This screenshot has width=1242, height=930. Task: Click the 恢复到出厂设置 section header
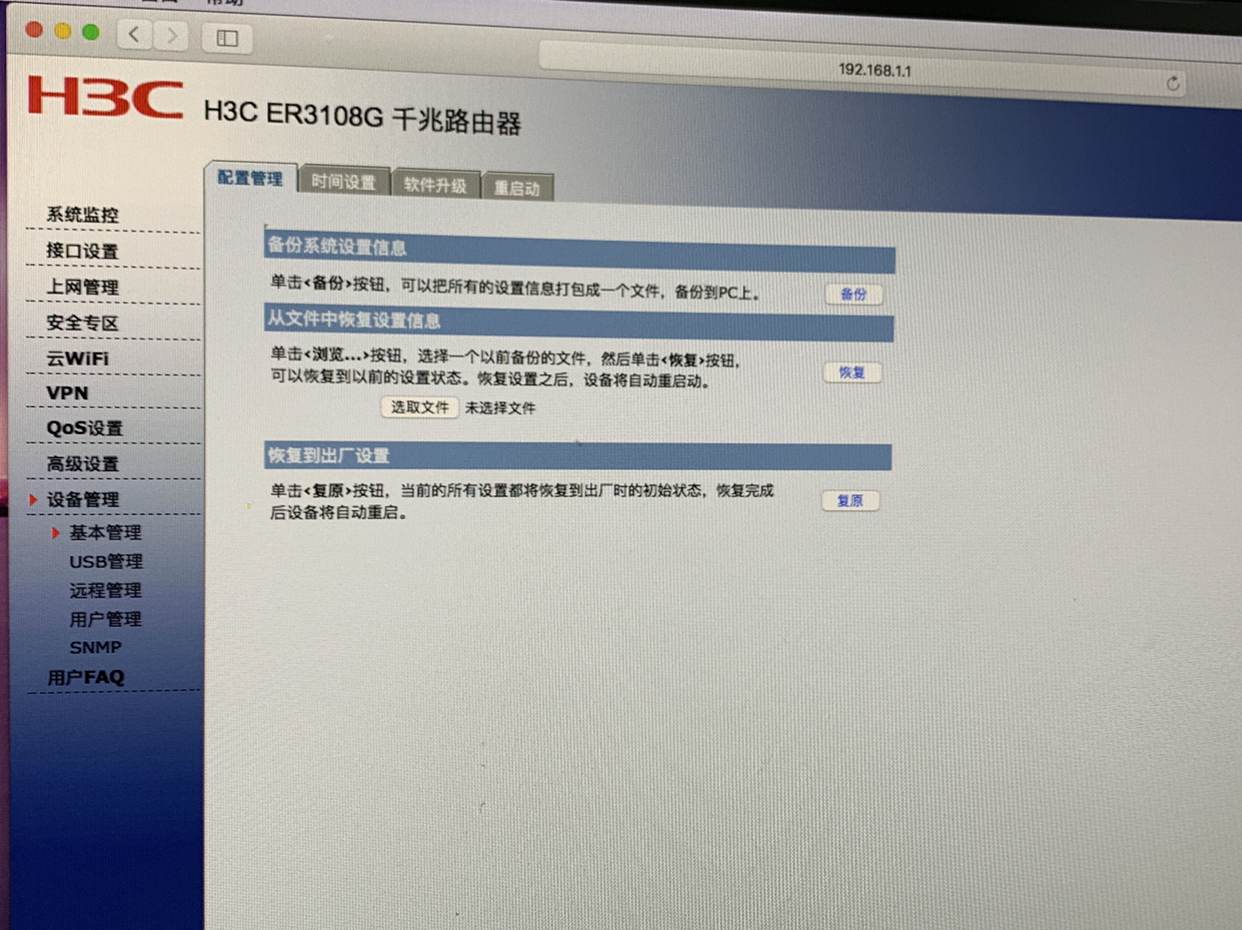point(577,456)
